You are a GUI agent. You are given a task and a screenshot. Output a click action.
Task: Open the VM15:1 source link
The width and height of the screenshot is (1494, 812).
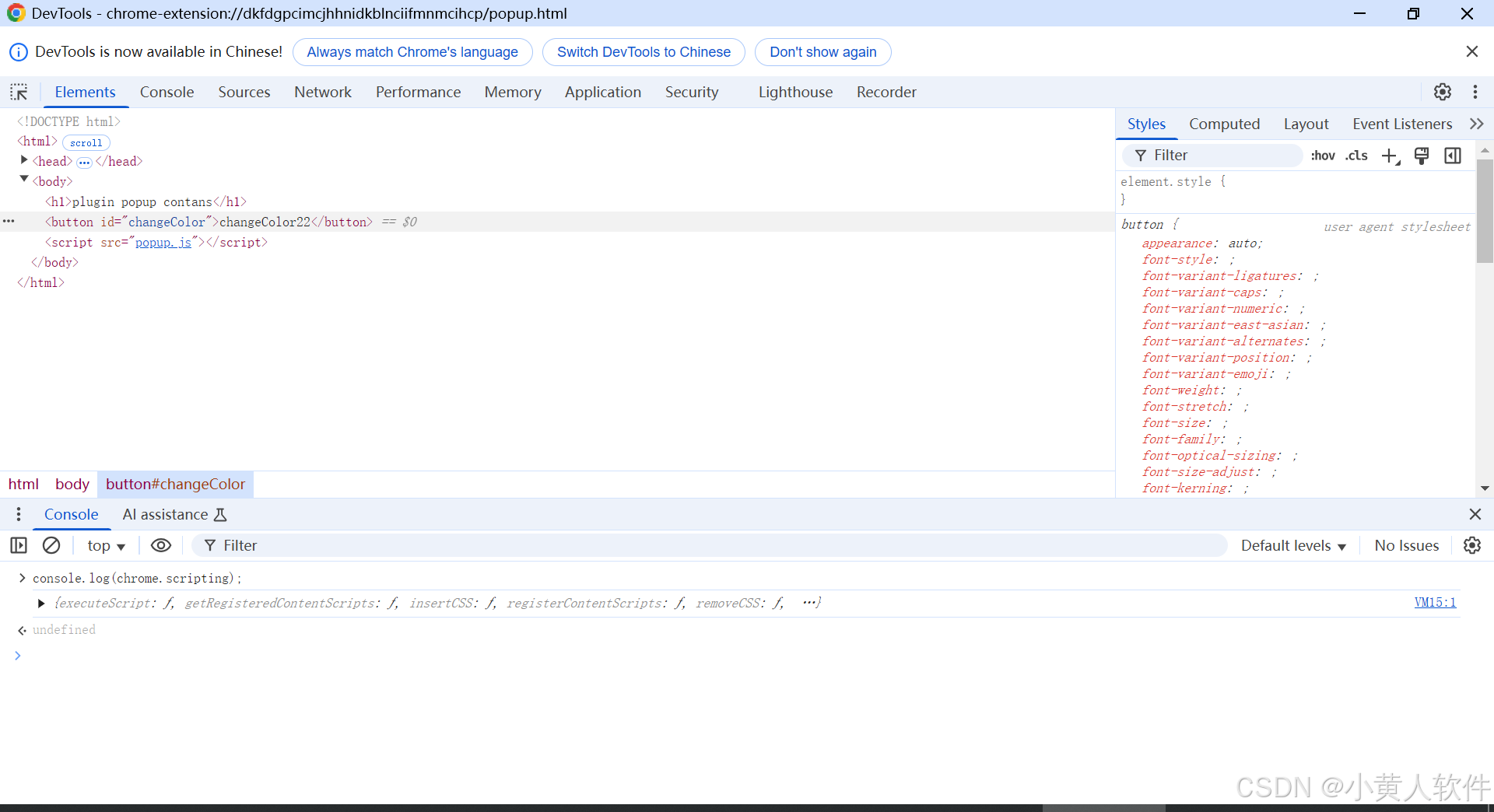pos(1435,602)
